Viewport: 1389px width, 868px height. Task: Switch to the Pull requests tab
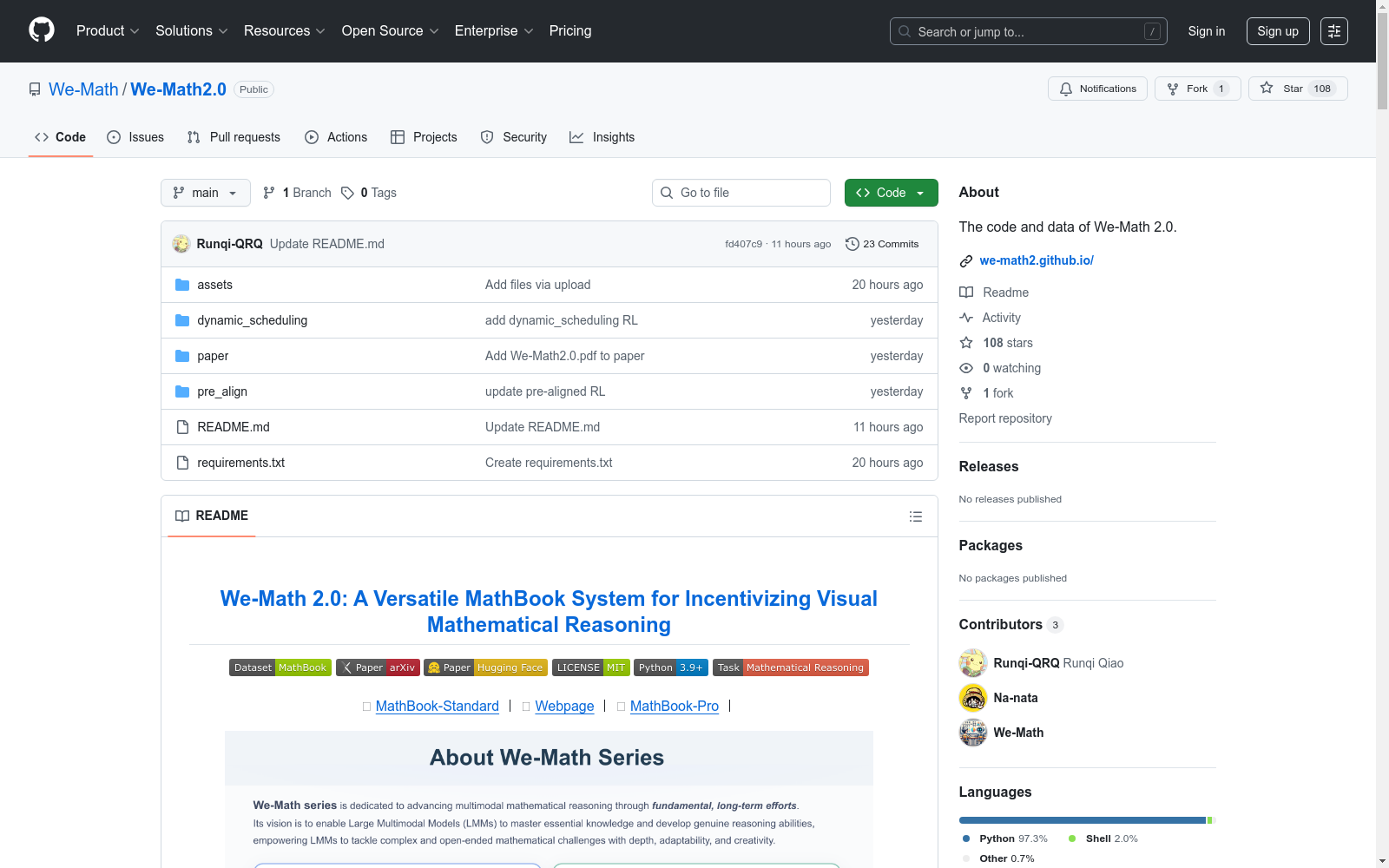[234, 137]
